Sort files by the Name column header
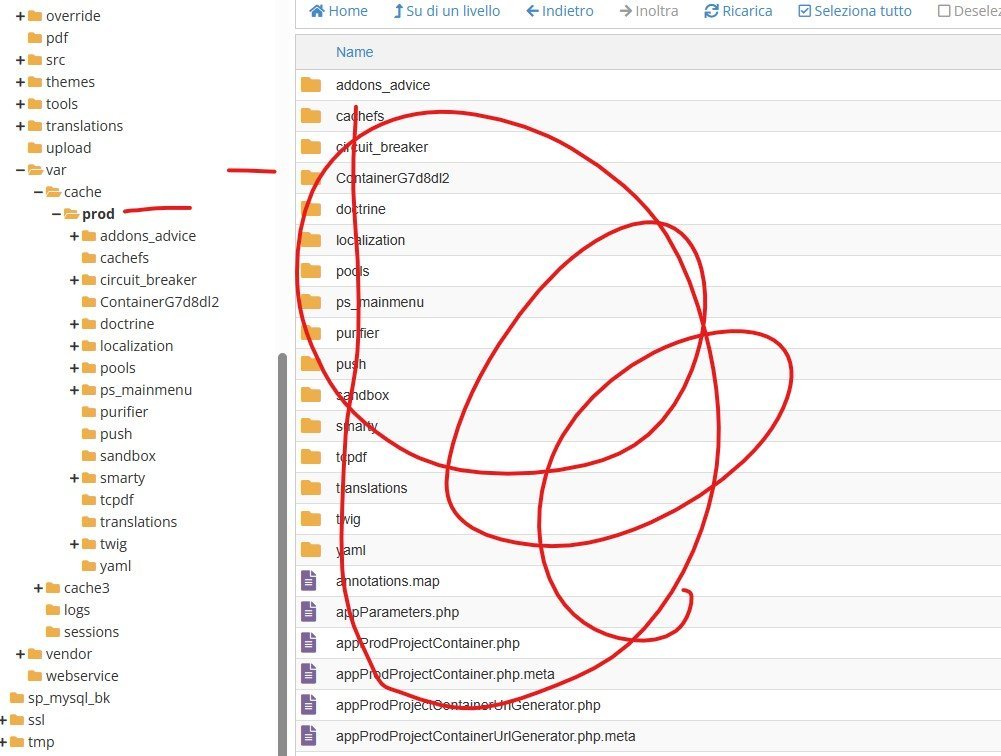Viewport: 1001px width, 756px height. [x=354, y=52]
